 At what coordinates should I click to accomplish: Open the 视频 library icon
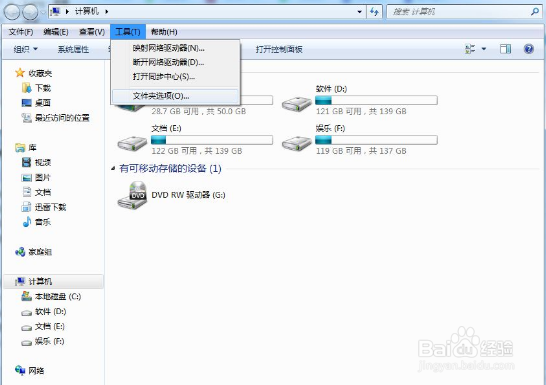coord(26,162)
